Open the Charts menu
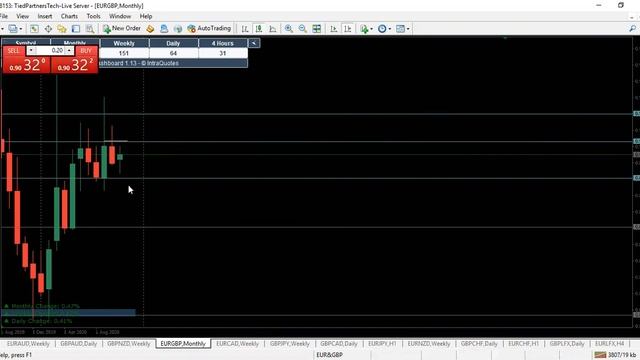This screenshot has width=640, height=360. [69, 16]
